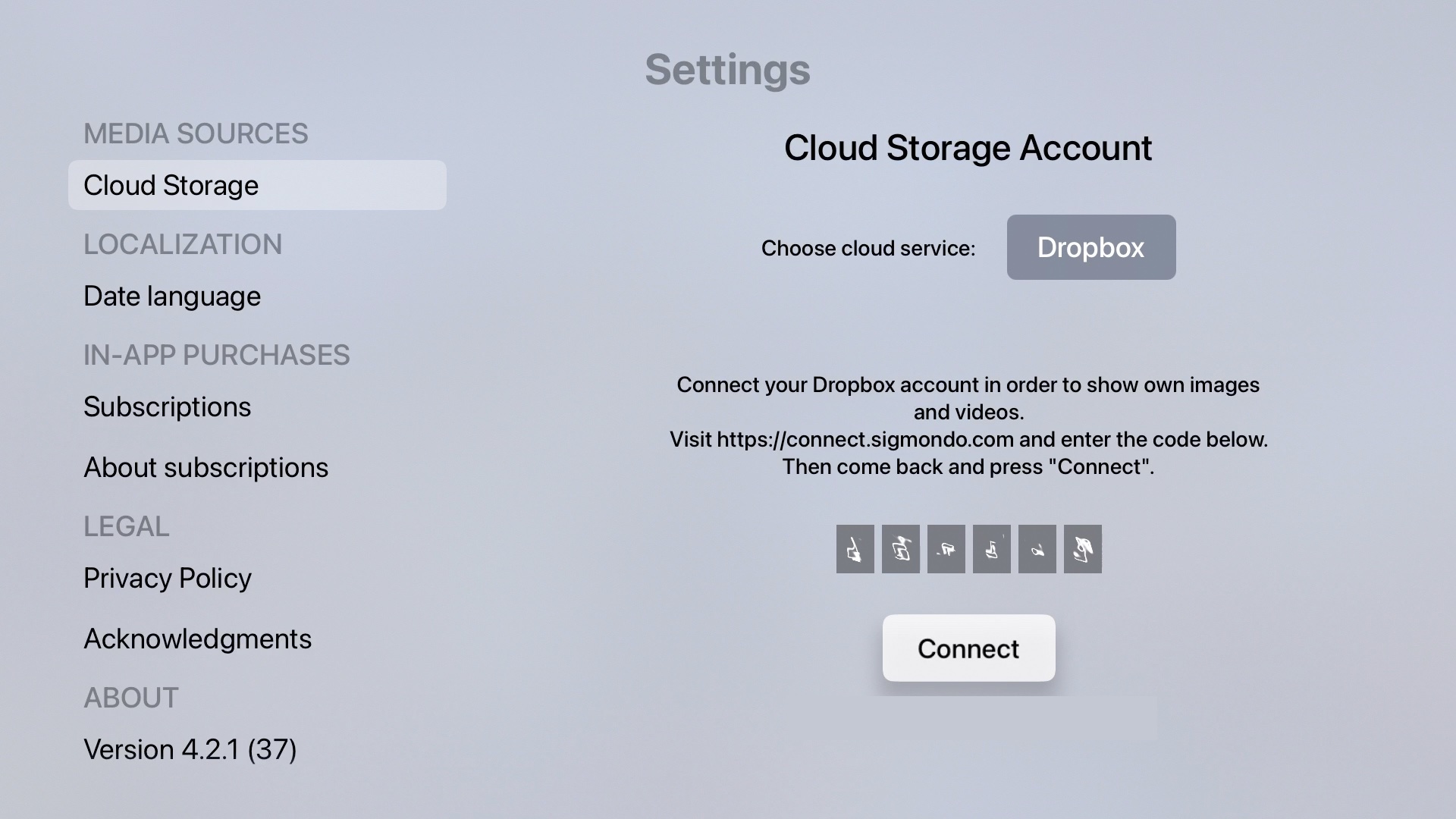Screen dimensions: 1456x819
Task: Open Date language setting
Action: point(172,296)
